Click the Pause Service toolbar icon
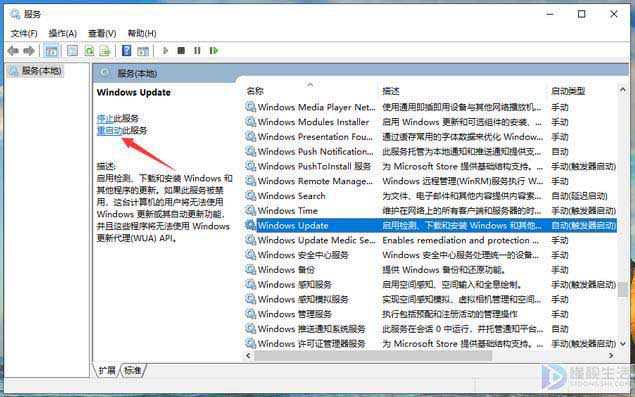 [197, 51]
